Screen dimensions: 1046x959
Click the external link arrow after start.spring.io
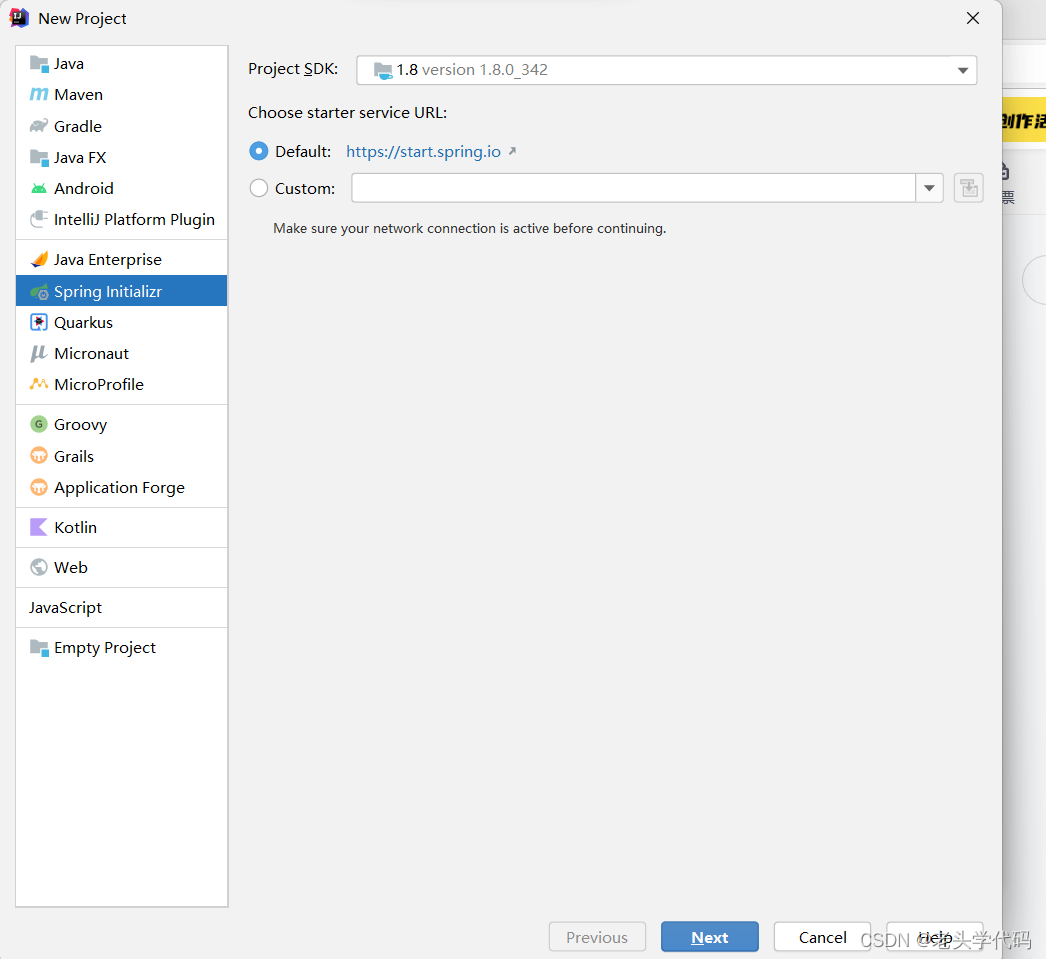click(512, 151)
